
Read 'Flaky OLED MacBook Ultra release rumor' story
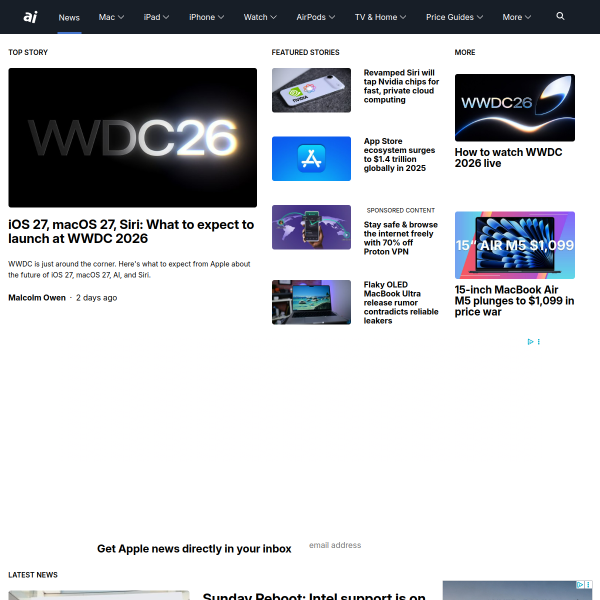click(401, 303)
